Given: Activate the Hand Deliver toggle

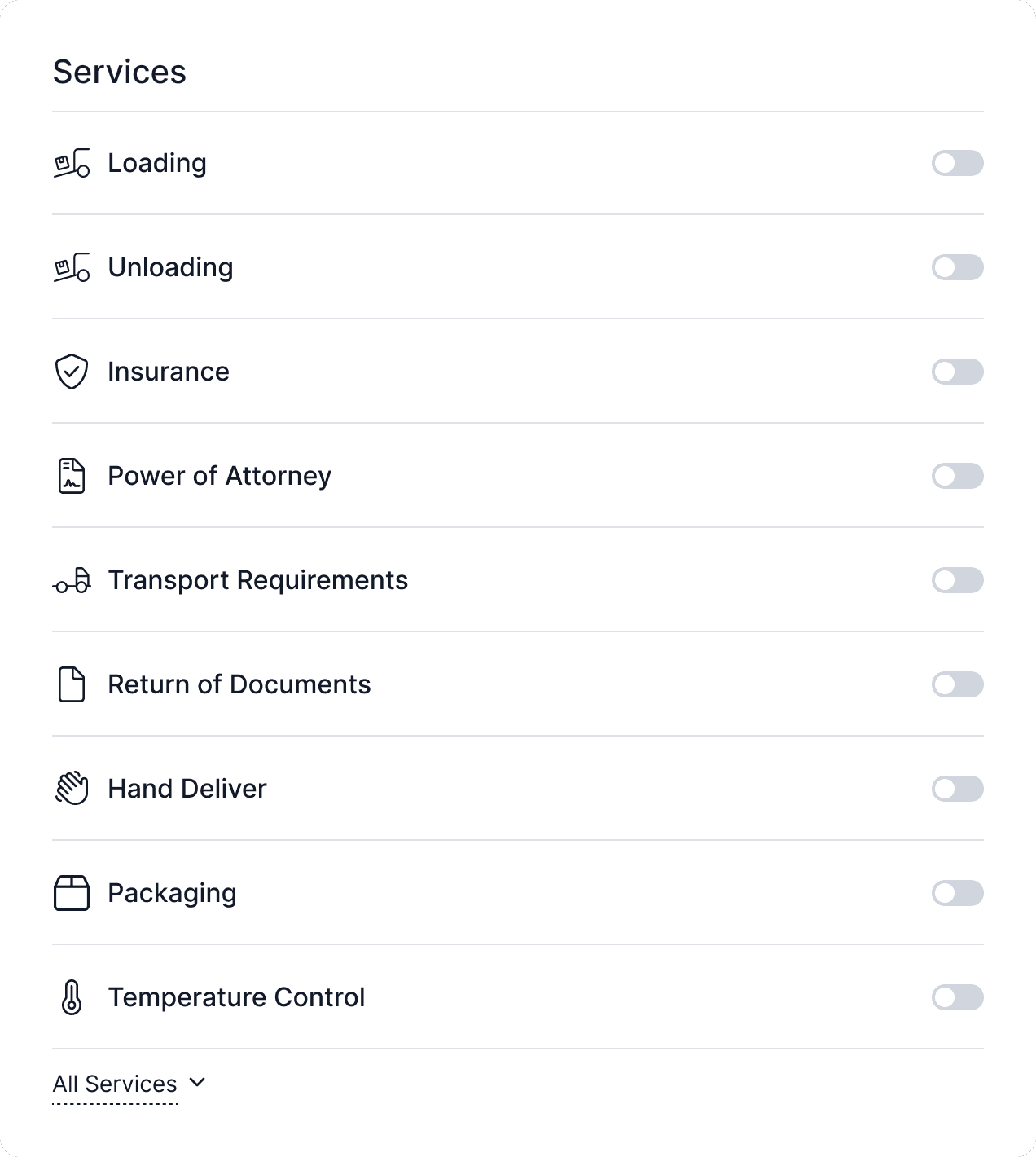Looking at the screenshot, I should click(958, 789).
